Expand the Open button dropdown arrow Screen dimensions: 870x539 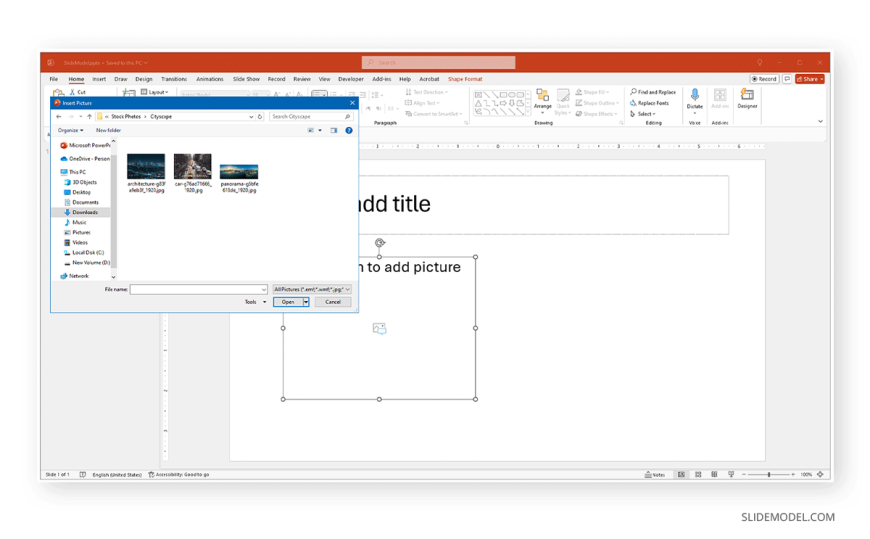tap(306, 302)
